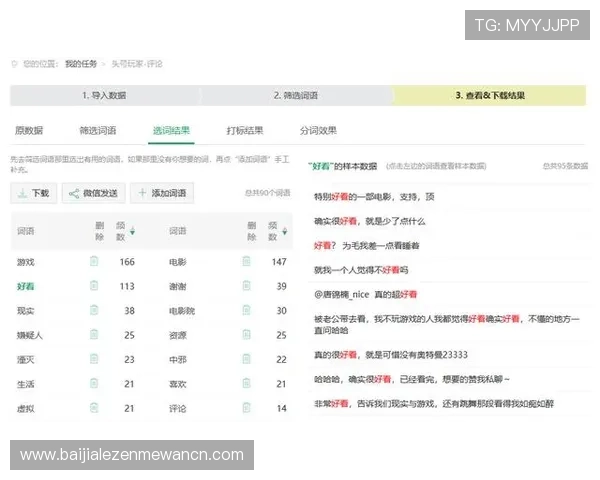Delete the 评论 word row
Viewport: 600px width, 480px height.
click(x=246, y=408)
